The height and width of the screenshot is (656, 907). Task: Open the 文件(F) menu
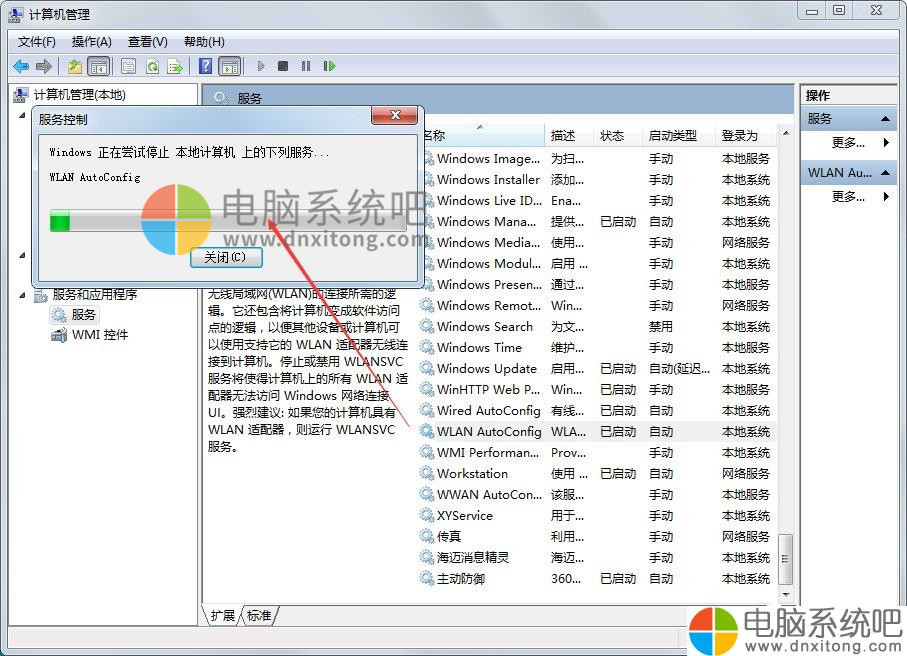pyautogui.click(x=36, y=42)
